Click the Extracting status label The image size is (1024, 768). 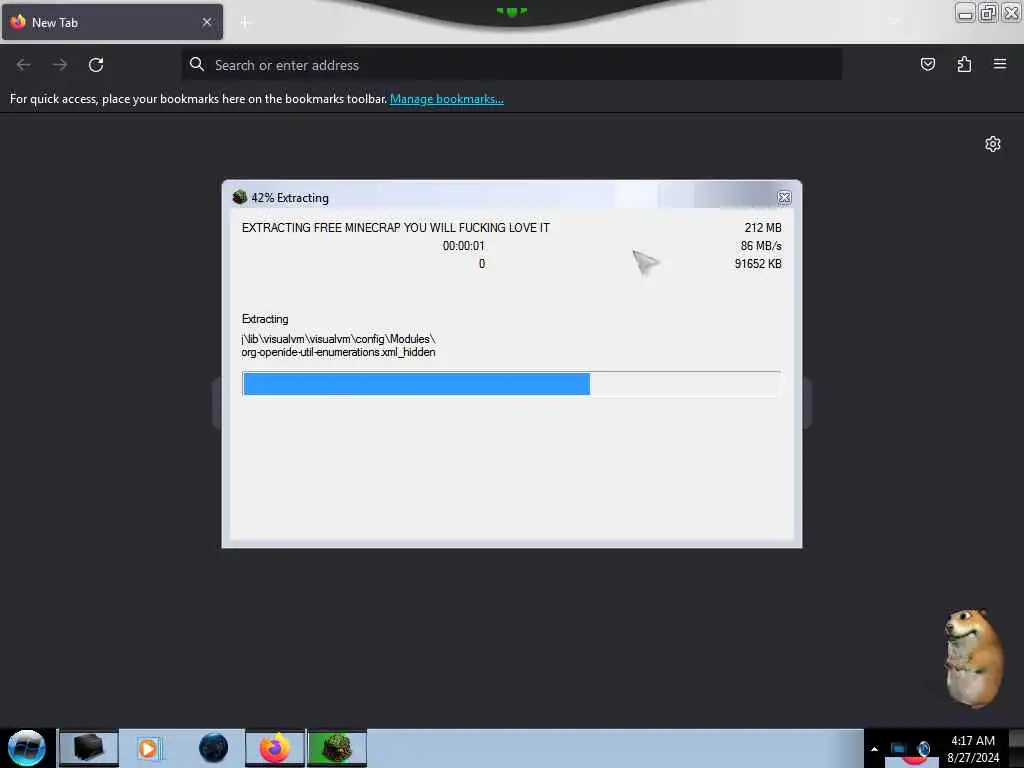click(x=265, y=319)
